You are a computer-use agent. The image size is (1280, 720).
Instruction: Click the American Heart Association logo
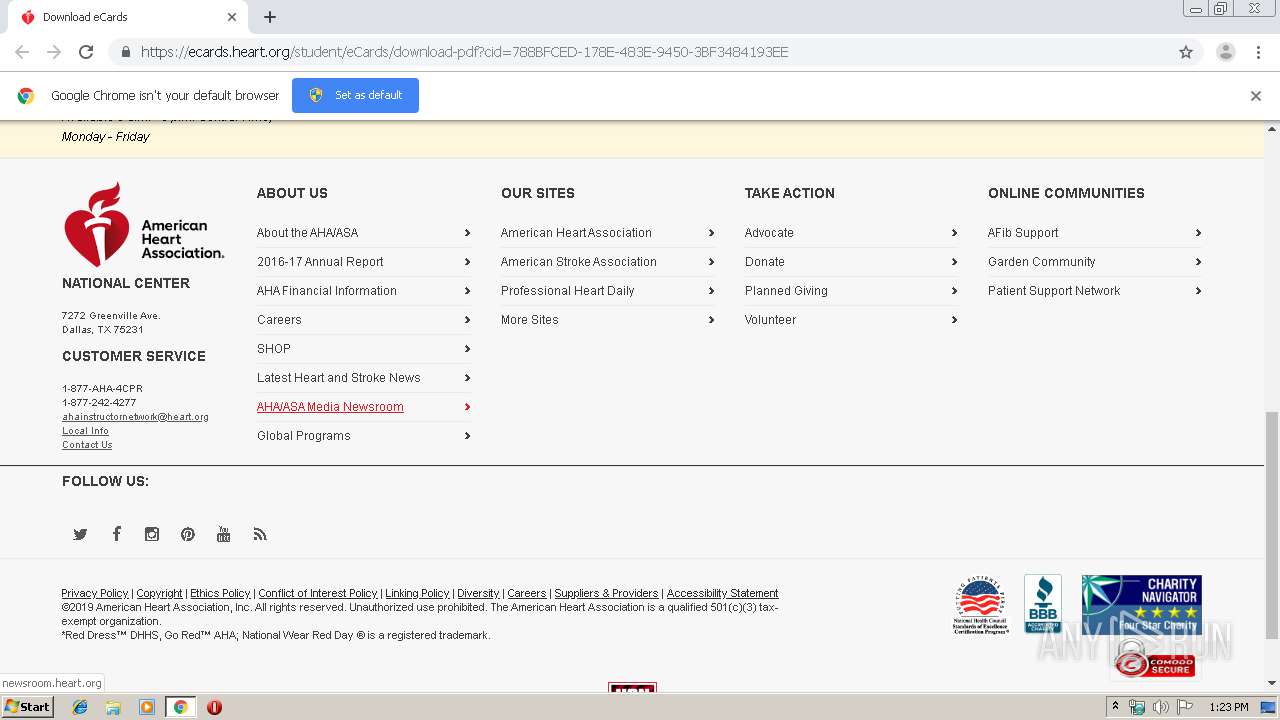(x=144, y=224)
